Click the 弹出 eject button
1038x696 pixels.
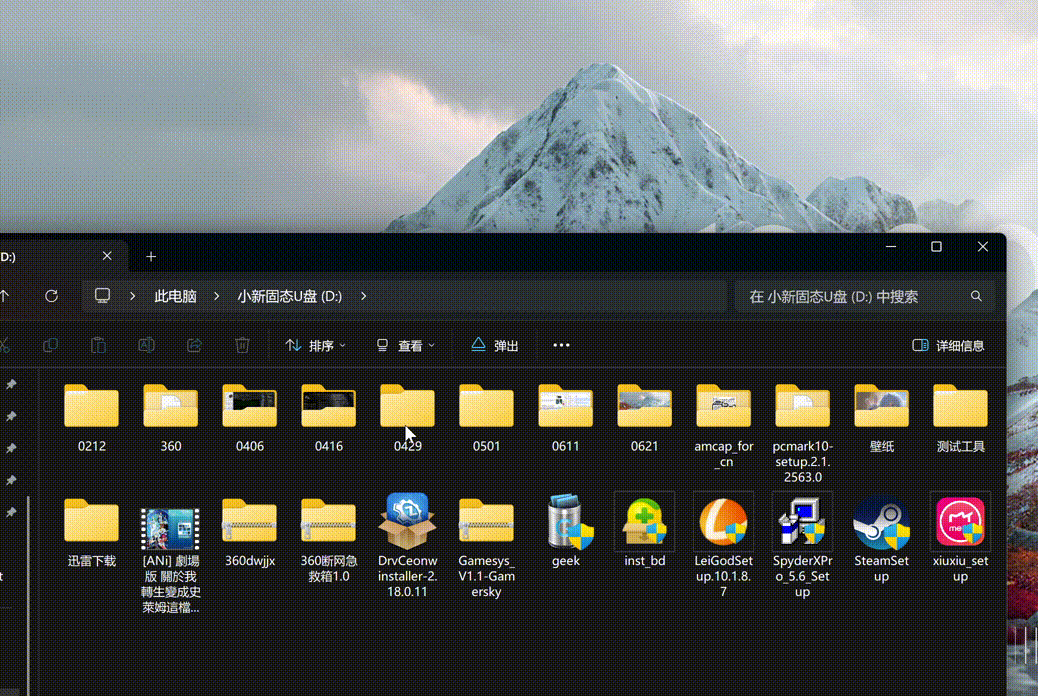coord(495,345)
